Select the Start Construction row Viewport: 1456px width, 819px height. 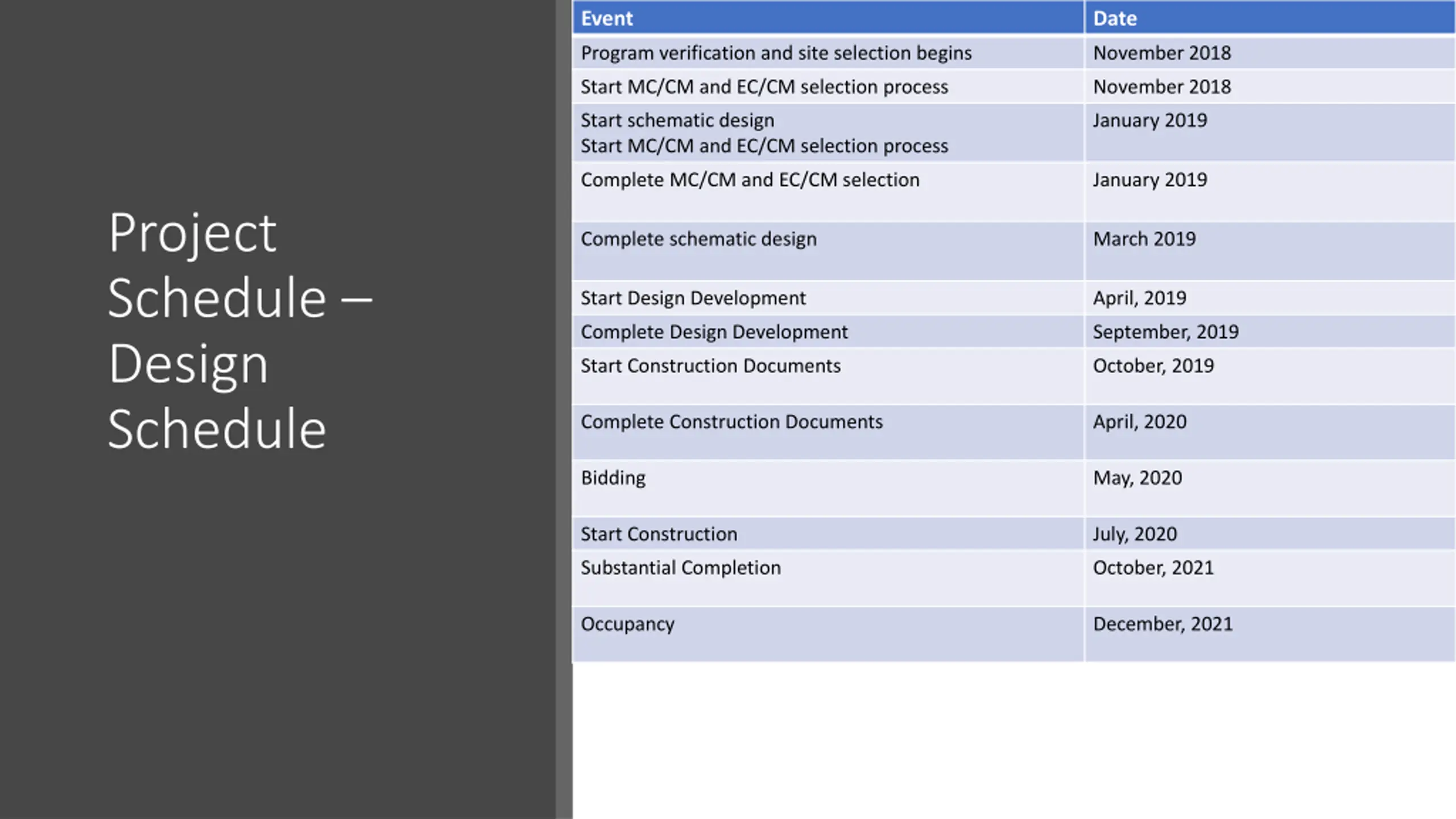click(x=1014, y=534)
